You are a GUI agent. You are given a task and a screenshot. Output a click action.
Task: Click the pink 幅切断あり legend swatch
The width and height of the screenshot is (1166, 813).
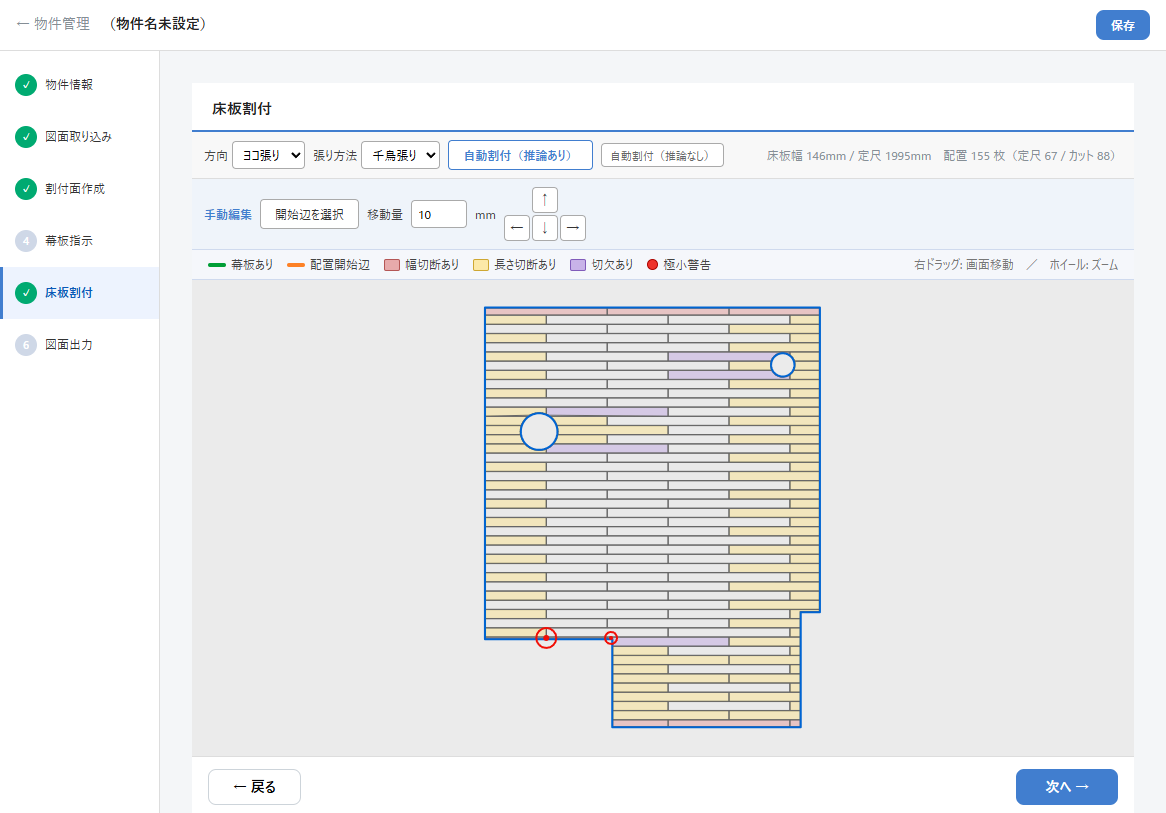[x=392, y=265]
